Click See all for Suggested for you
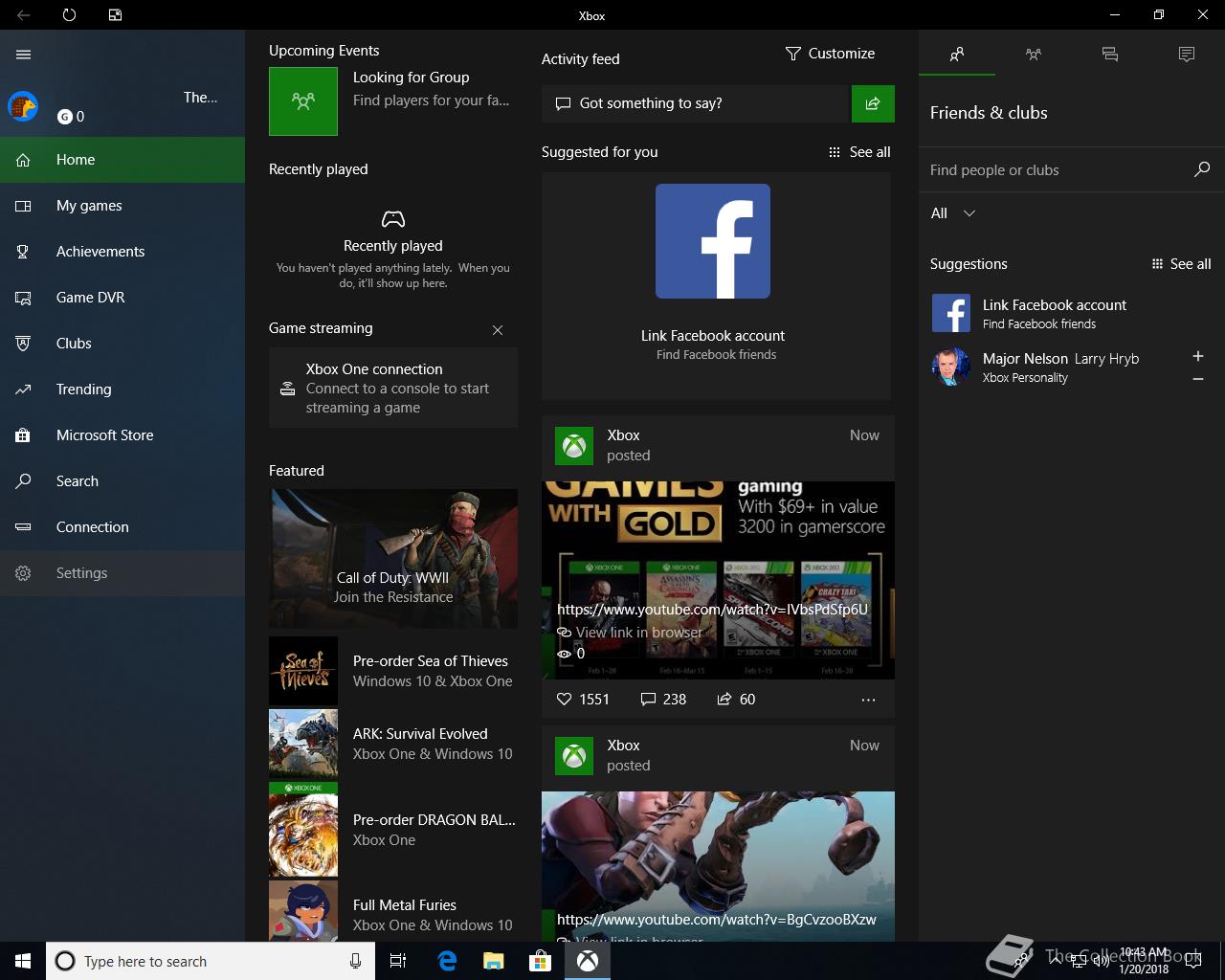 pos(859,152)
